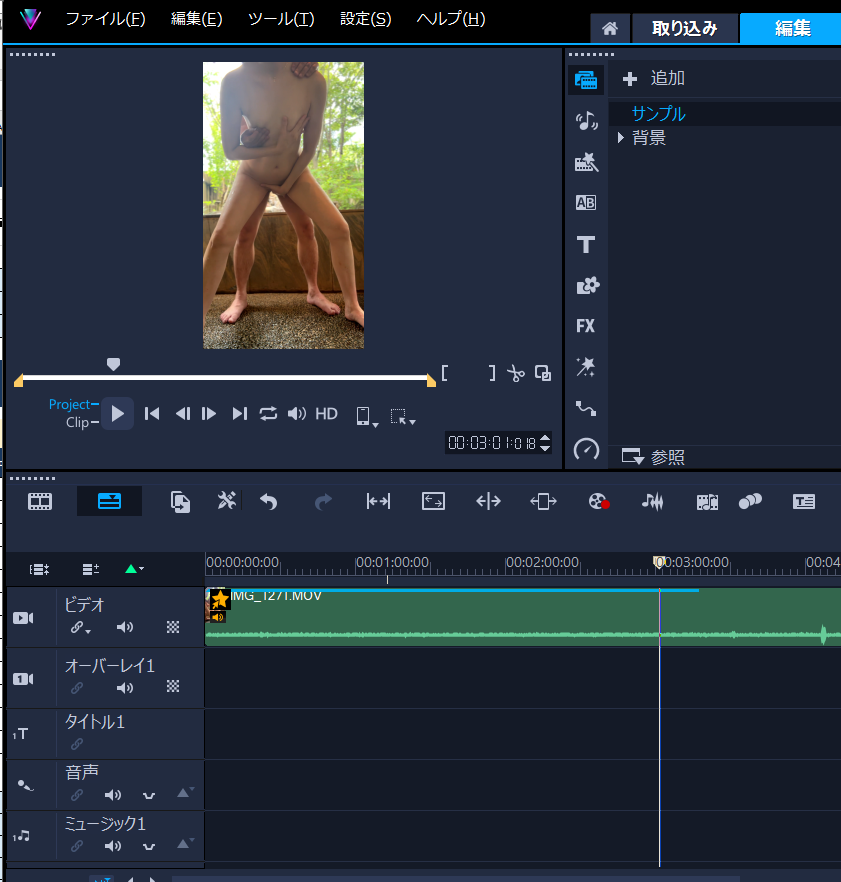Select the サンプル folder

click(x=658, y=114)
